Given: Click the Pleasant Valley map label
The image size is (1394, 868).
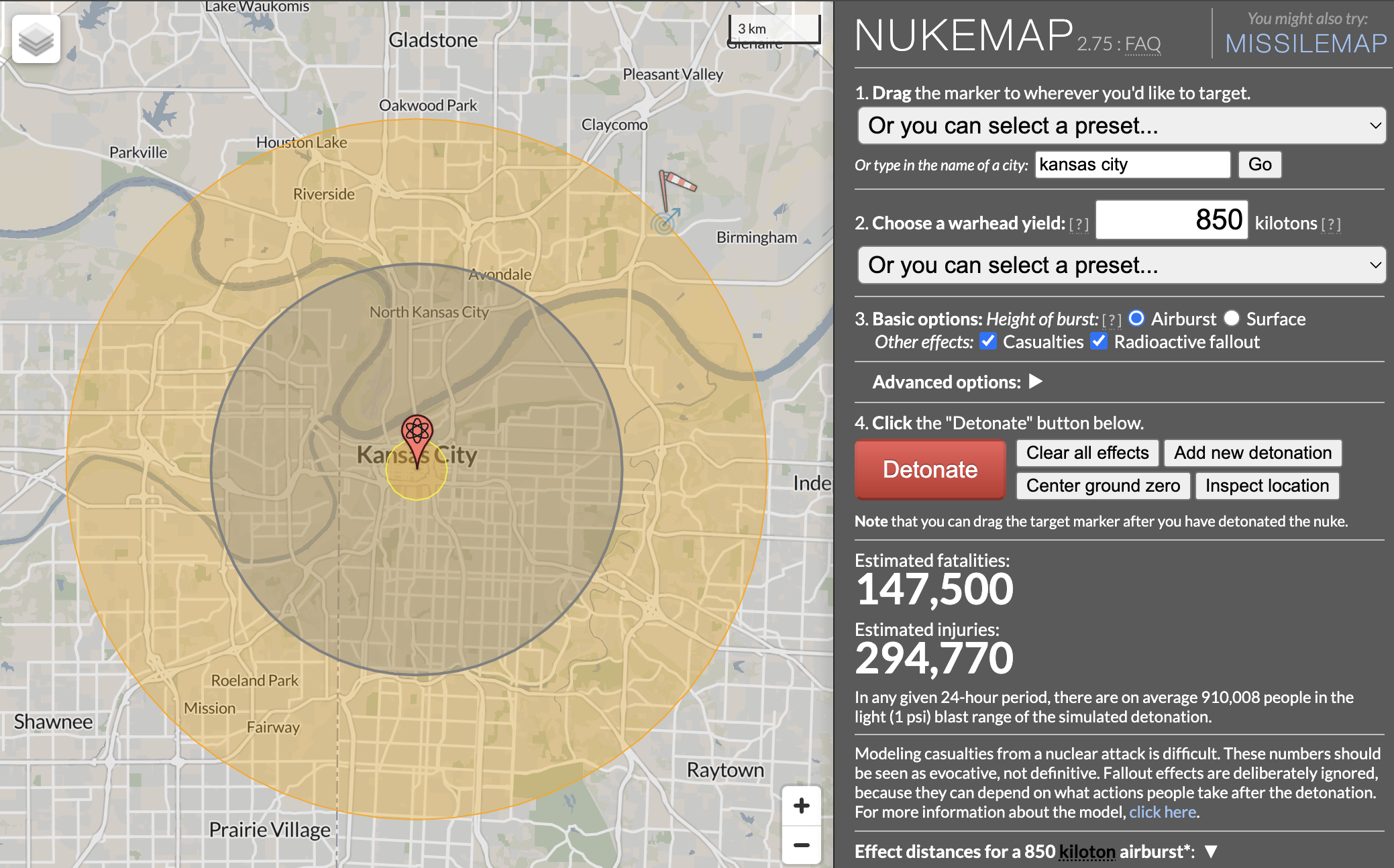Looking at the screenshot, I should 673,74.
